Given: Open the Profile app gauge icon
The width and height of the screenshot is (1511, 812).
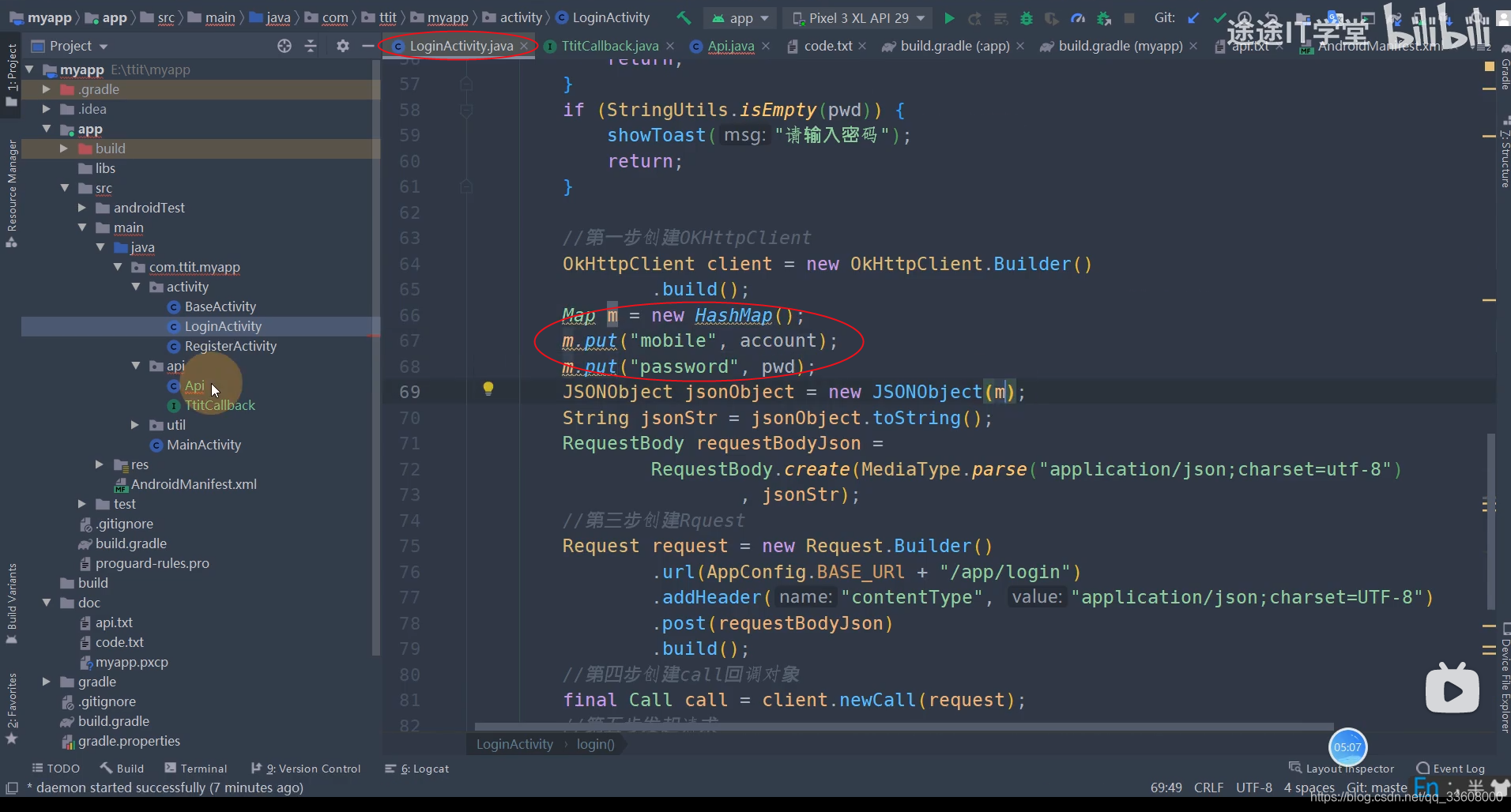Looking at the screenshot, I should pyautogui.click(x=1078, y=17).
